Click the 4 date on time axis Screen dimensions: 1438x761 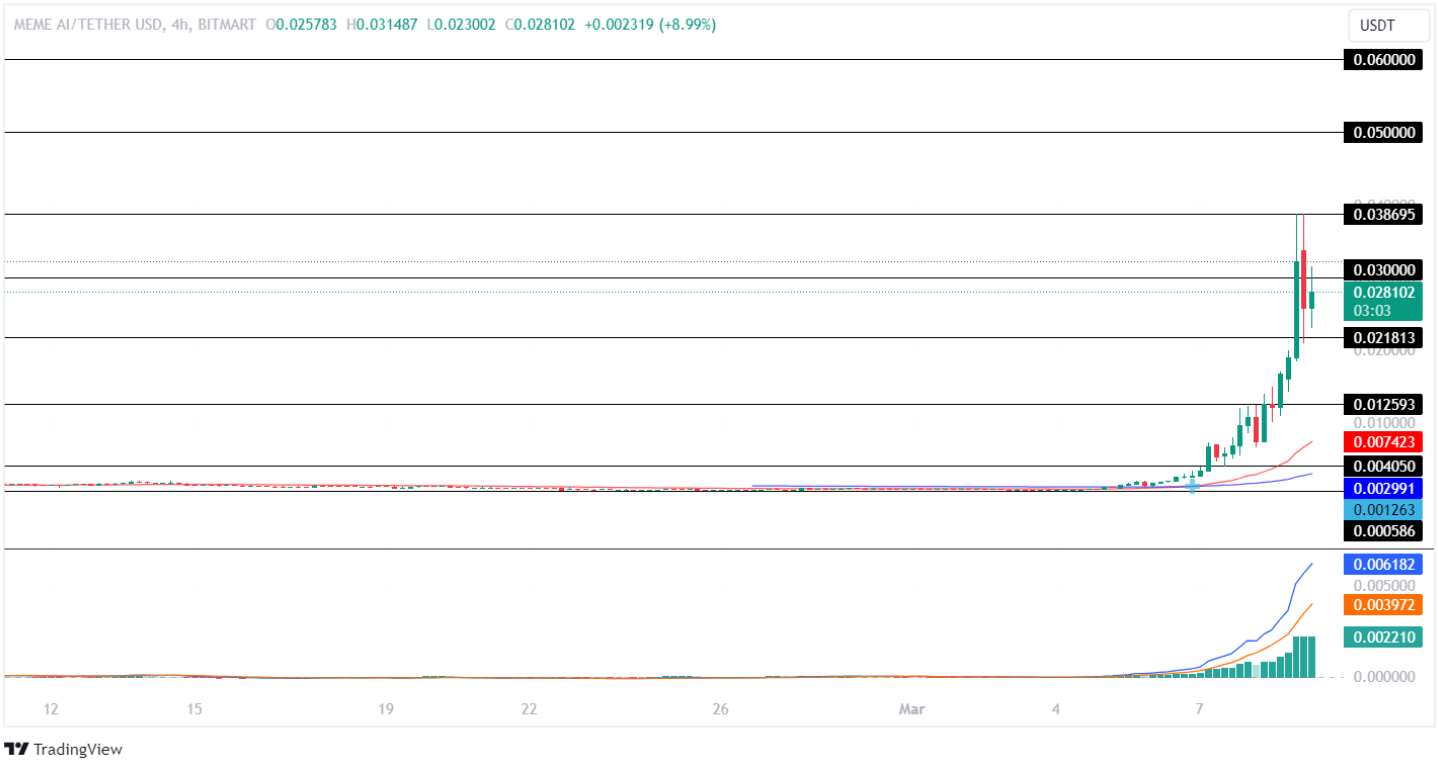coord(1055,710)
